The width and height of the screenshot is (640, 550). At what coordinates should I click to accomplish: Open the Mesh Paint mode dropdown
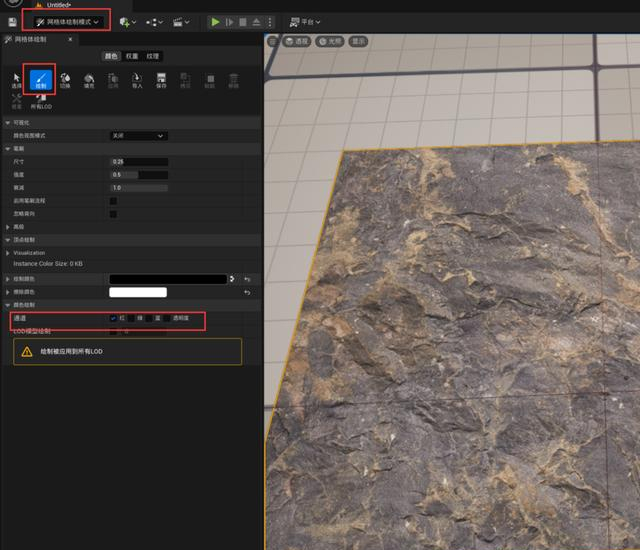pyautogui.click(x=67, y=22)
